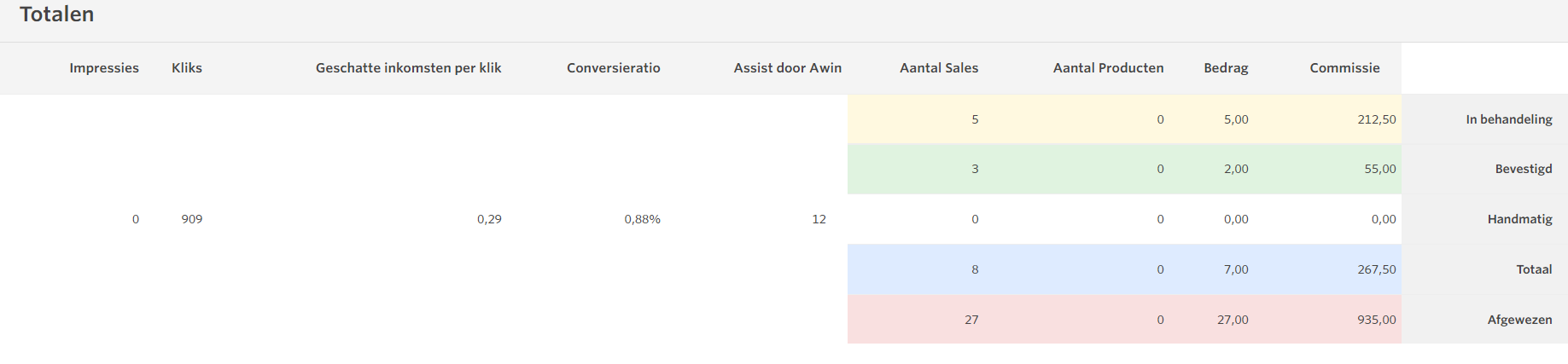1568x364 pixels.
Task: Click the Aantal Sales column header
Action: click(939, 68)
